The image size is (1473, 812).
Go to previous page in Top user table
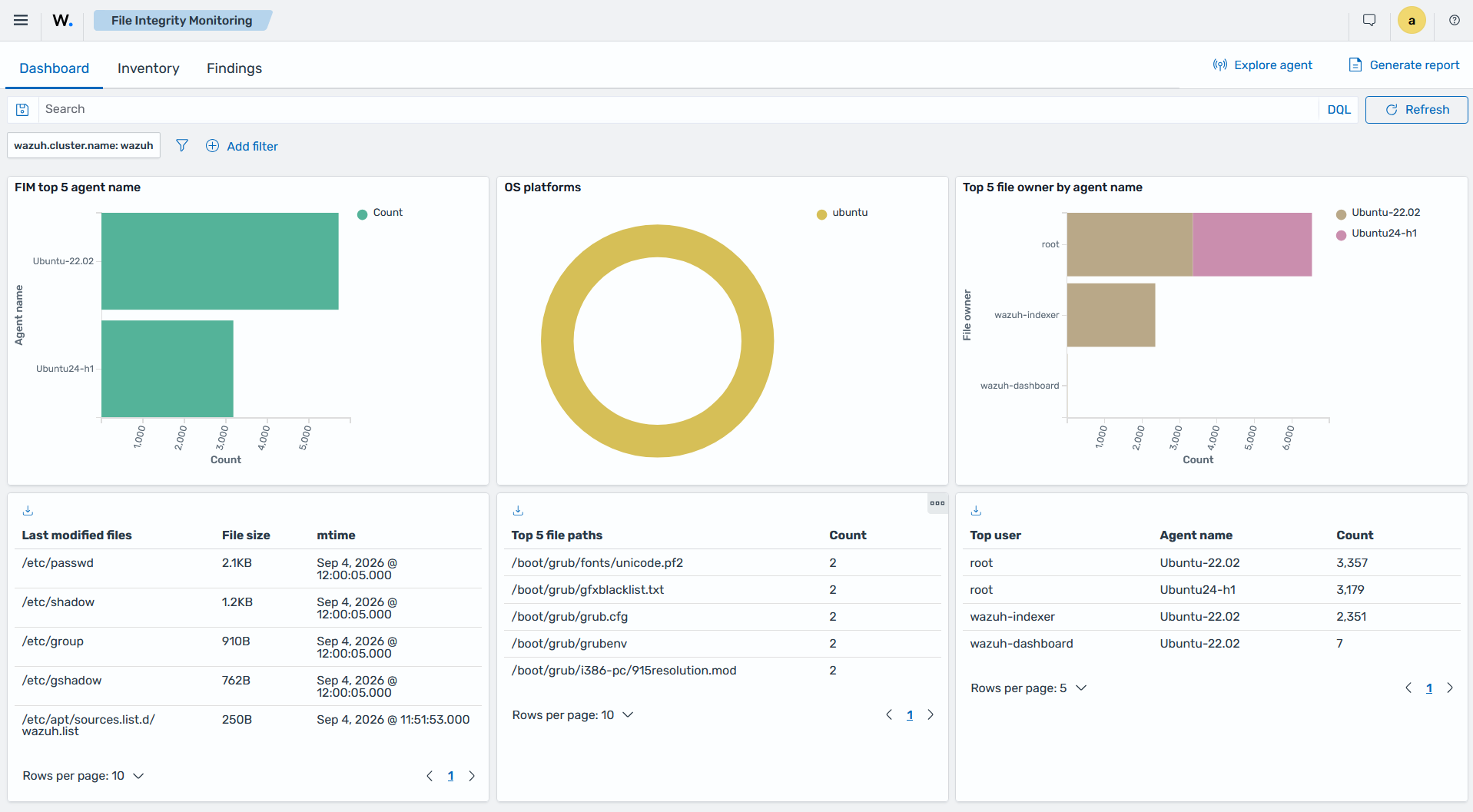tap(1408, 688)
